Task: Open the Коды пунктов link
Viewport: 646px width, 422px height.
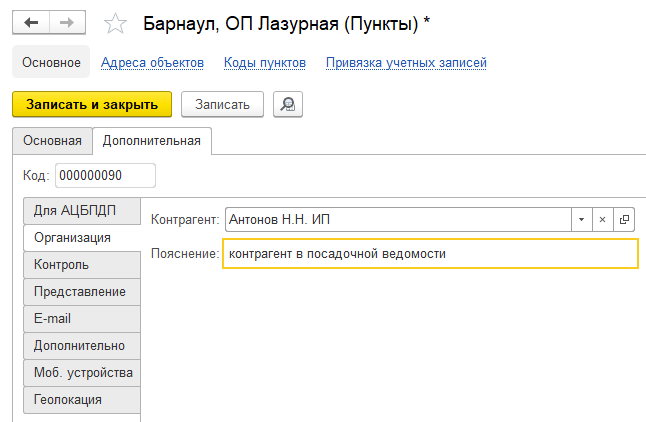Action: click(x=265, y=63)
